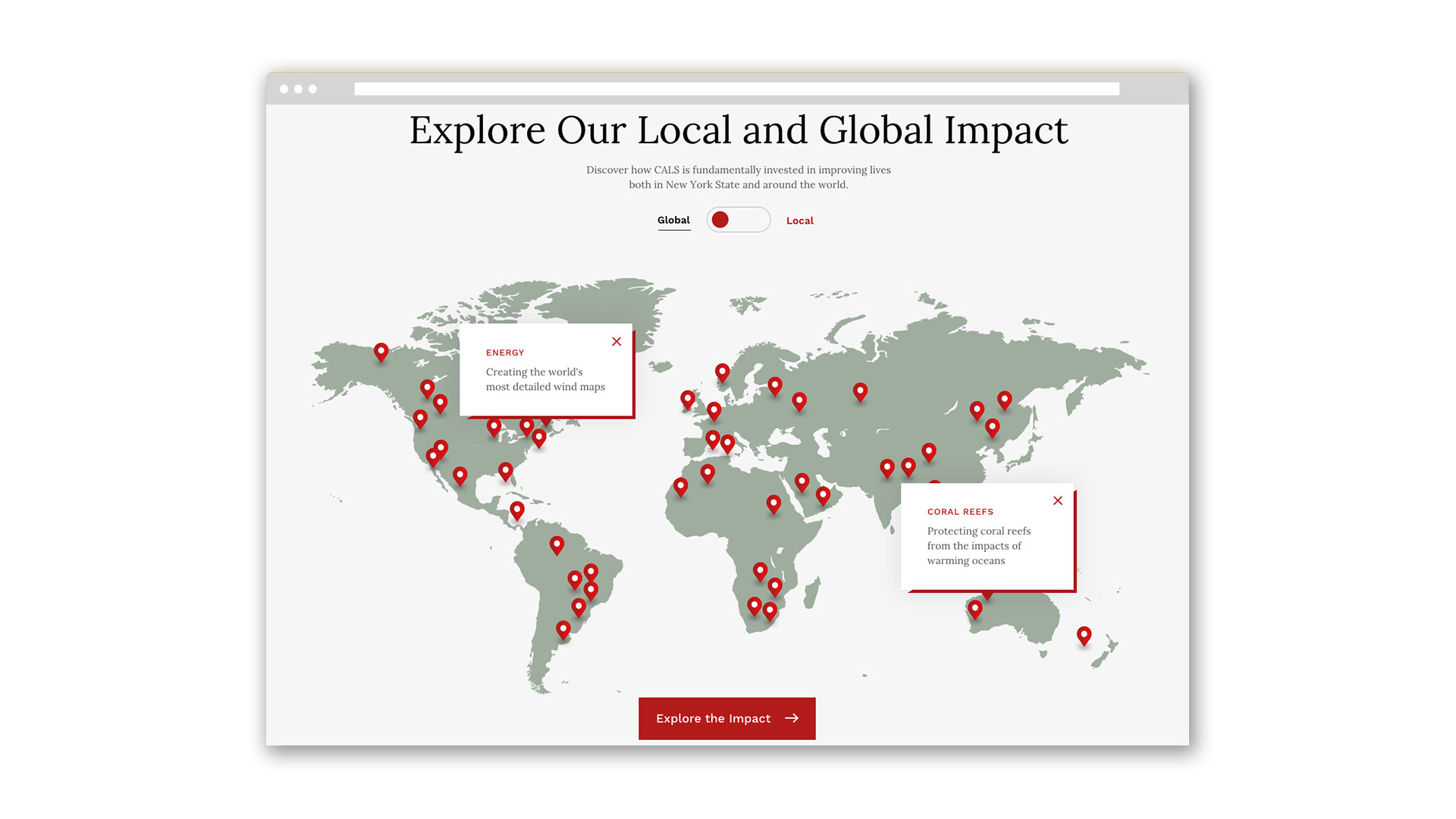The height and width of the screenshot is (819, 1456).
Task: Switch to the Local view
Action: click(799, 221)
